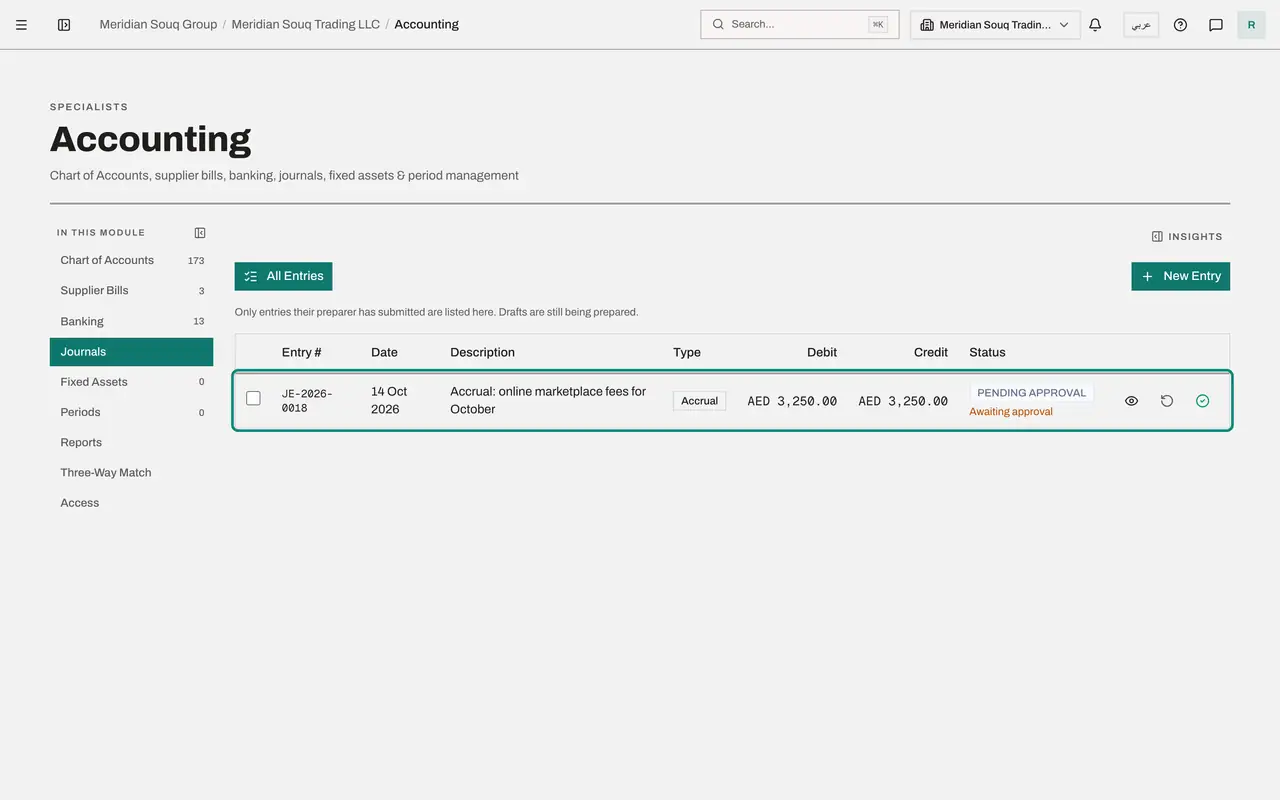Select the Journals sidebar item
The image size is (1280, 800).
coord(131,352)
